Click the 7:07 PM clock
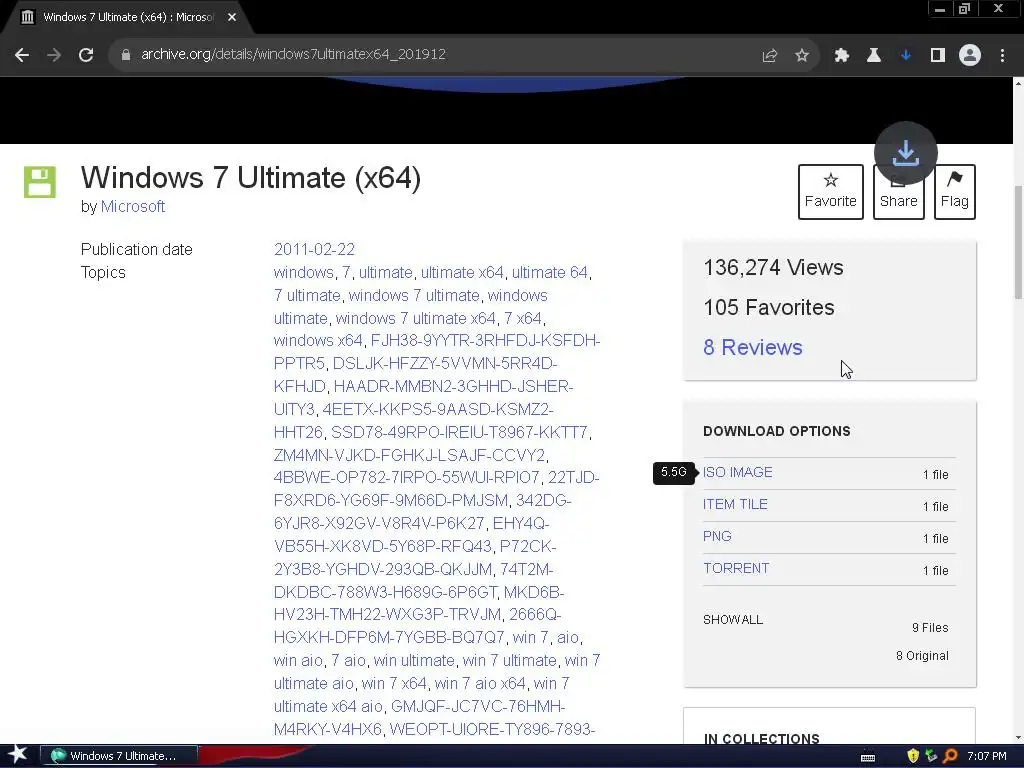 coord(987,756)
